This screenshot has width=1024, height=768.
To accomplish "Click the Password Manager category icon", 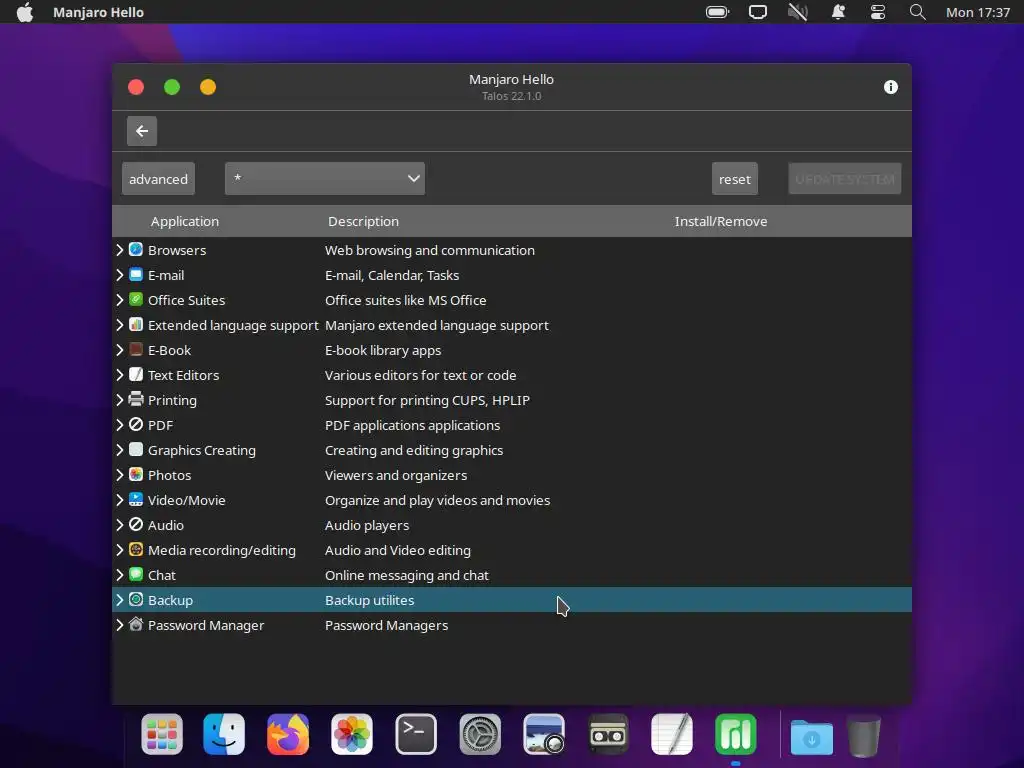I will (x=136, y=624).
